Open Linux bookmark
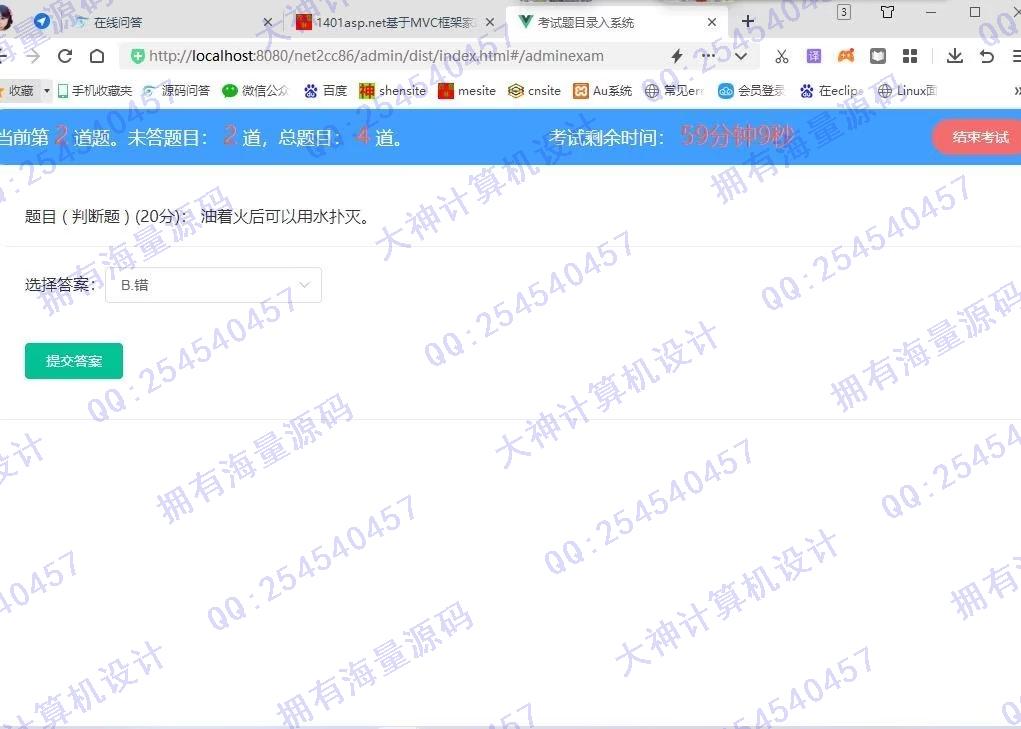Image resolution: width=1021 pixels, height=729 pixels. 907,90
